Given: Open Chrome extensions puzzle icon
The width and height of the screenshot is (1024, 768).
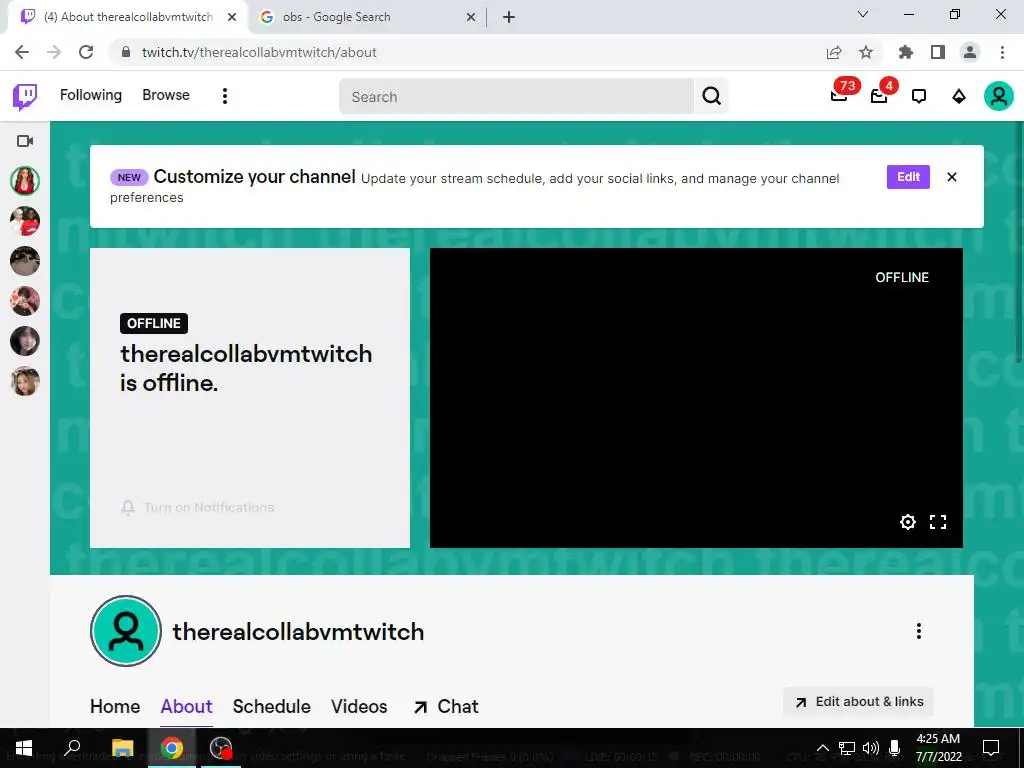Looking at the screenshot, I should click(905, 52).
